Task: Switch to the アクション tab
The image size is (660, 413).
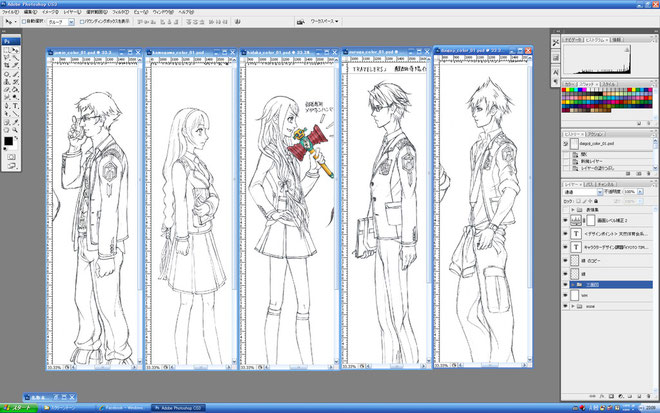Action: tap(596, 134)
